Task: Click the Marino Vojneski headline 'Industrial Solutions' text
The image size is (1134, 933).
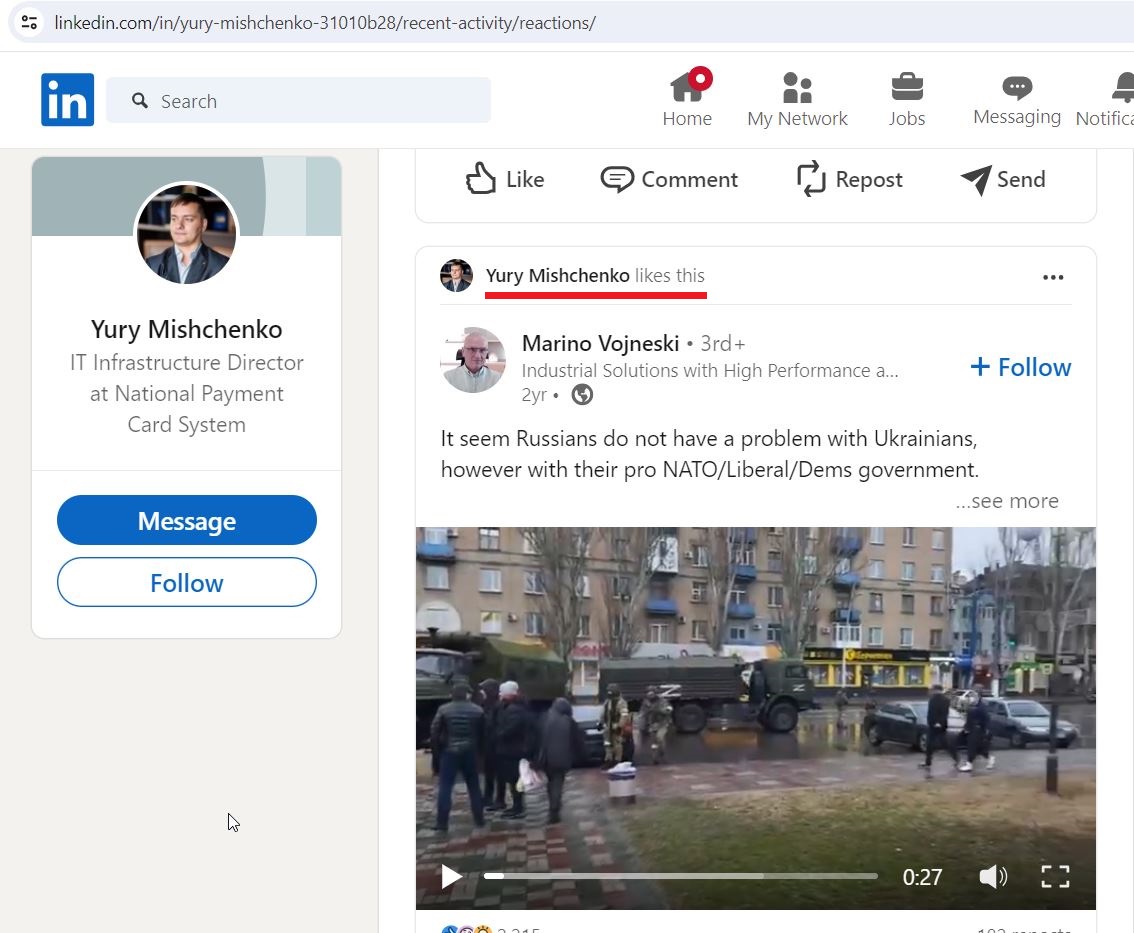Action: point(709,370)
